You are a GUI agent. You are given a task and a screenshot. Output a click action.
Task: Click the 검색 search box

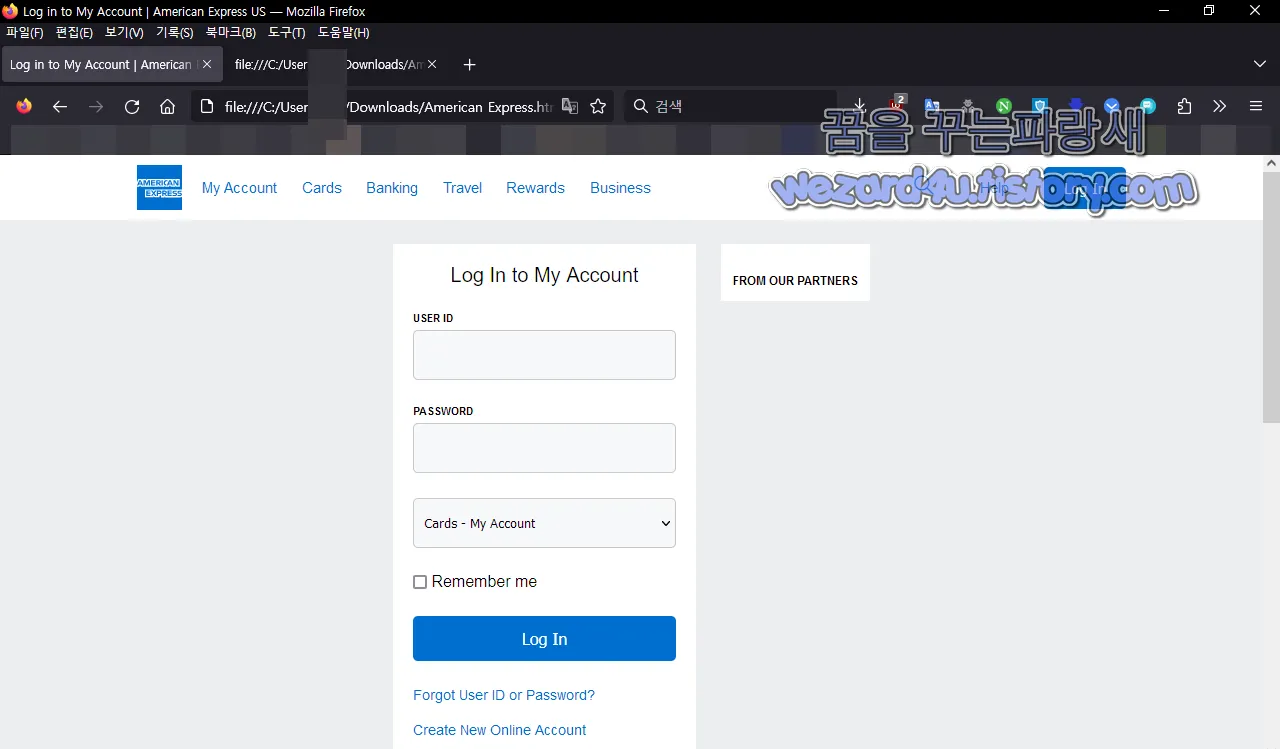tap(730, 106)
